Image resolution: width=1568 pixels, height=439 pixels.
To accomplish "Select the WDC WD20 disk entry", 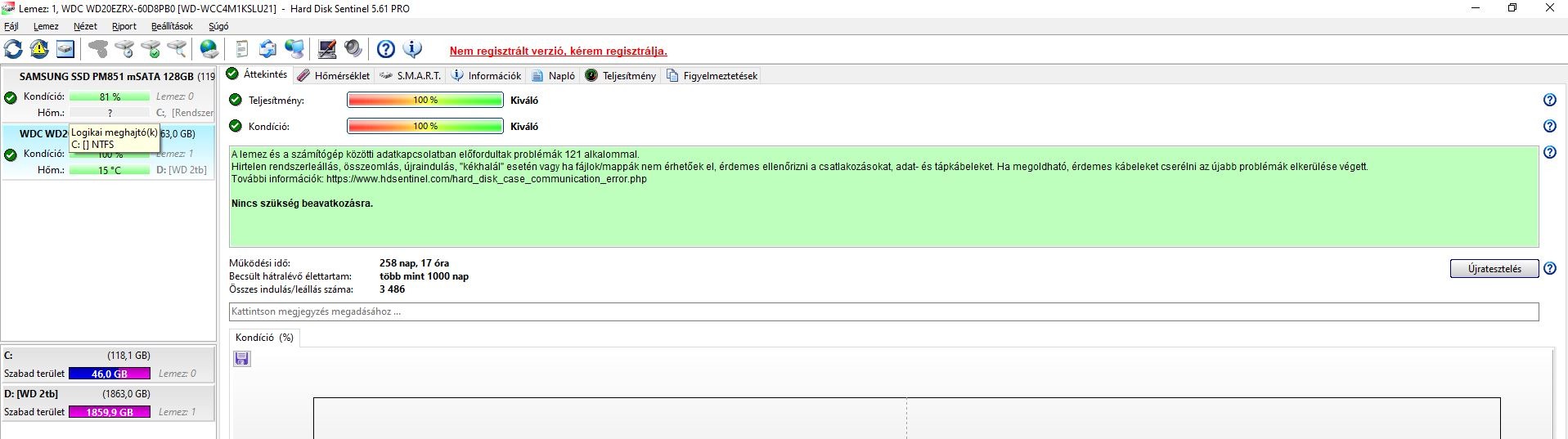I will [108, 152].
